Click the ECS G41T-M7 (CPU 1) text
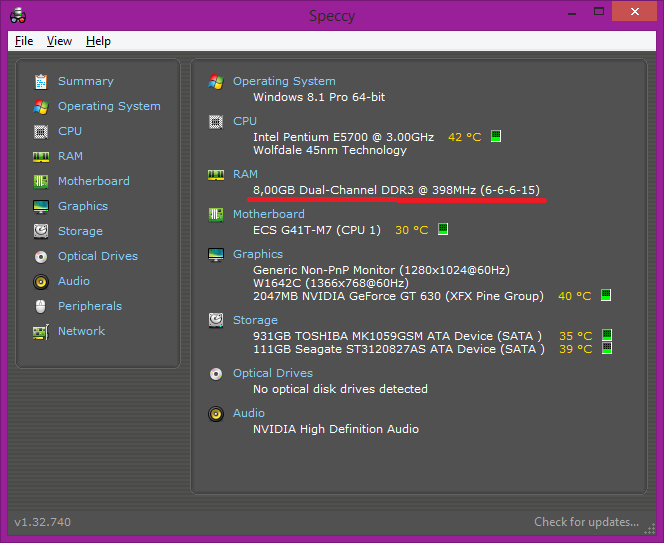Screen dimensions: 664x543 point(317,230)
